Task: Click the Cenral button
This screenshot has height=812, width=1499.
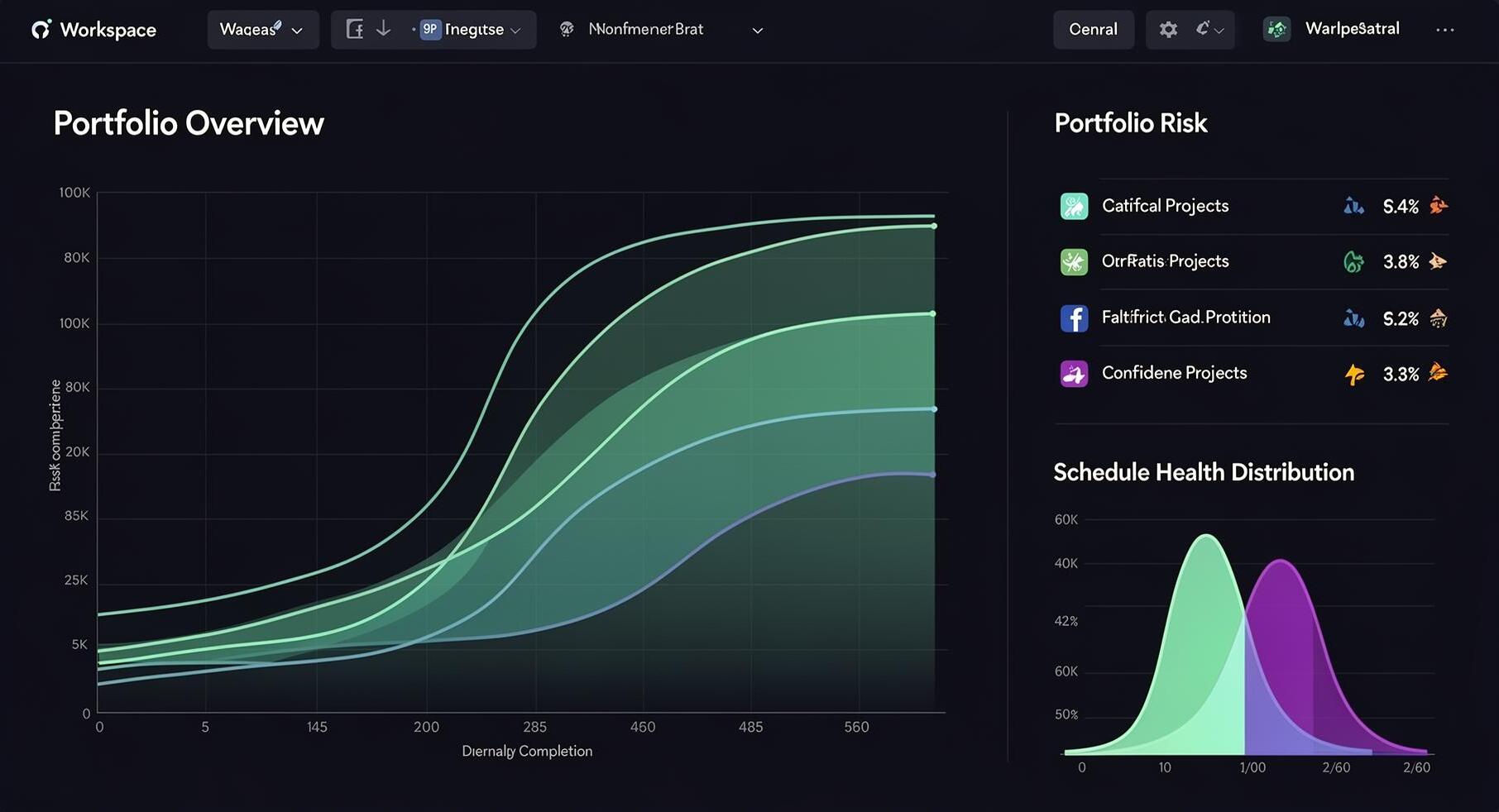Action: tap(1093, 30)
